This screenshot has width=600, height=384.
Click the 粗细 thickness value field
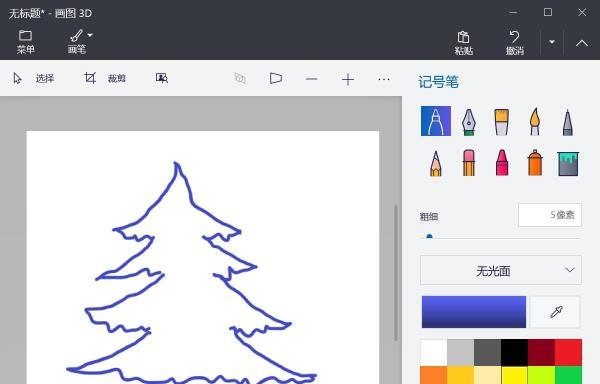[550, 215]
